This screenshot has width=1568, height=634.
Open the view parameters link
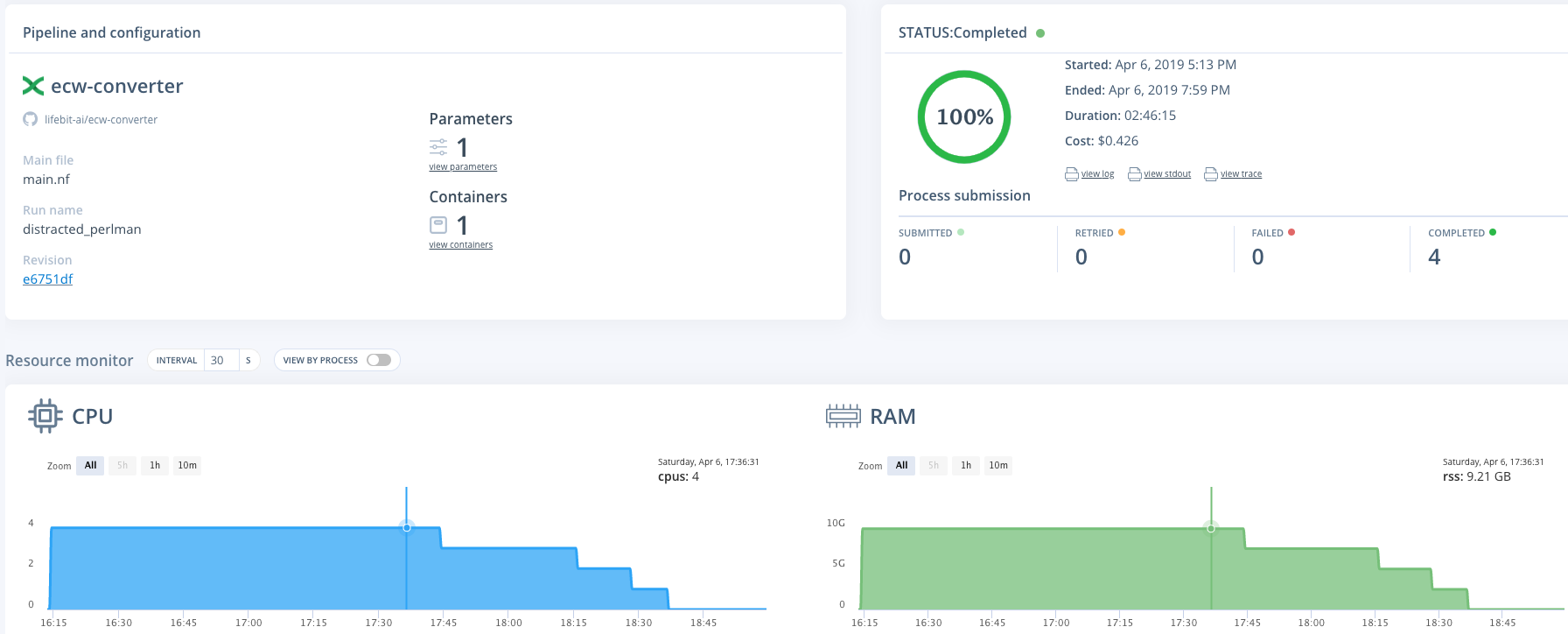[x=463, y=167]
